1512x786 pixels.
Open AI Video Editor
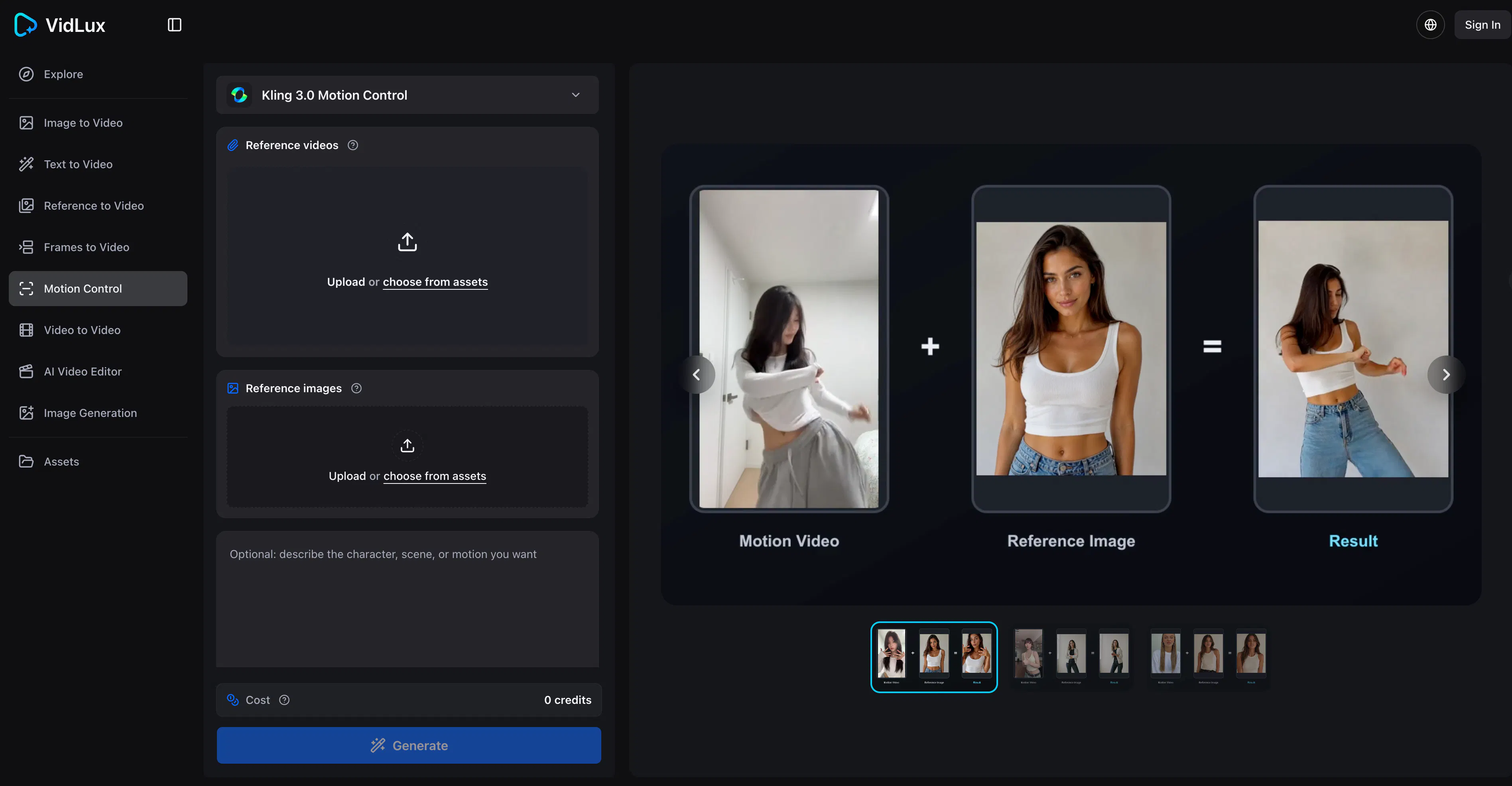(x=98, y=371)
